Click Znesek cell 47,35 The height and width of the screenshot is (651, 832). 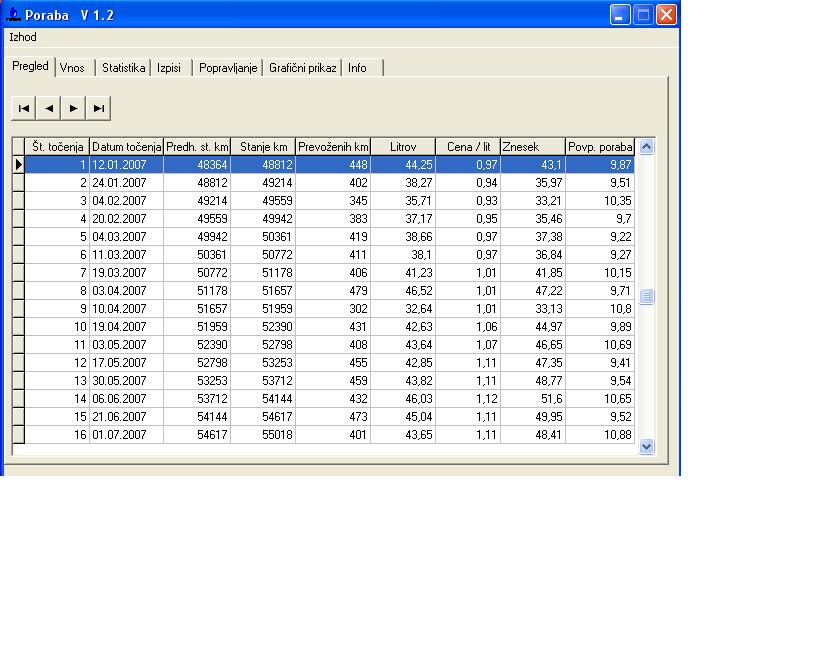(x=533, y=363)
